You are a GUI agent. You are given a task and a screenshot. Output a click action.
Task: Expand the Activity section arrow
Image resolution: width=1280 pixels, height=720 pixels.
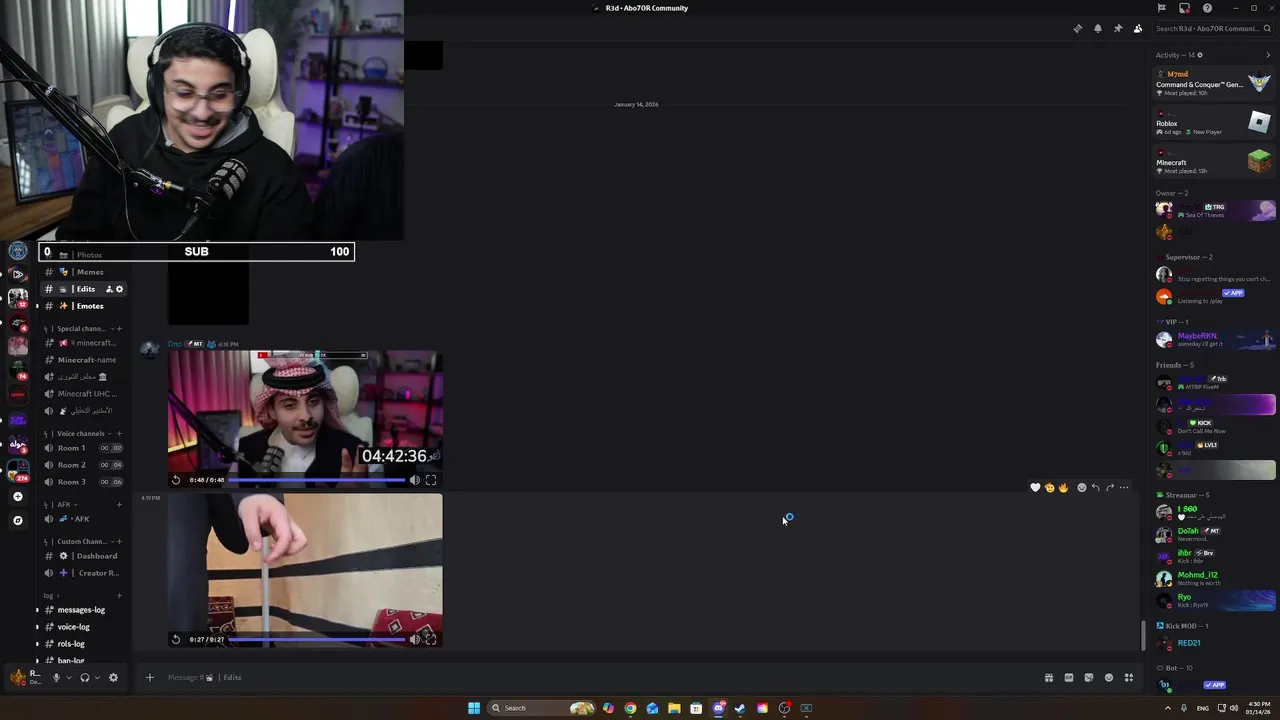[x=1268, y=55]
